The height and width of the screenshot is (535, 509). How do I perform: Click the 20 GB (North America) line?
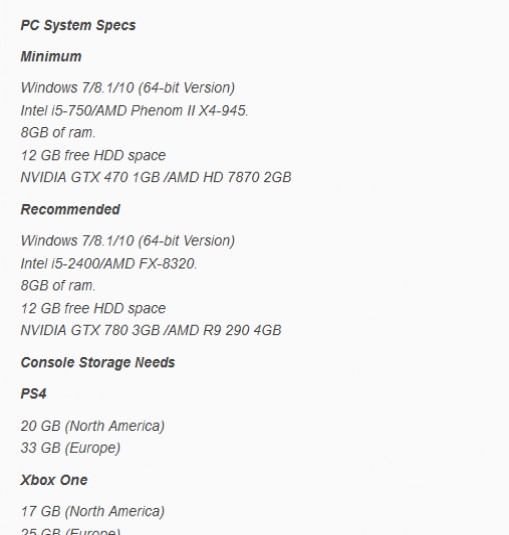point(92,426)
